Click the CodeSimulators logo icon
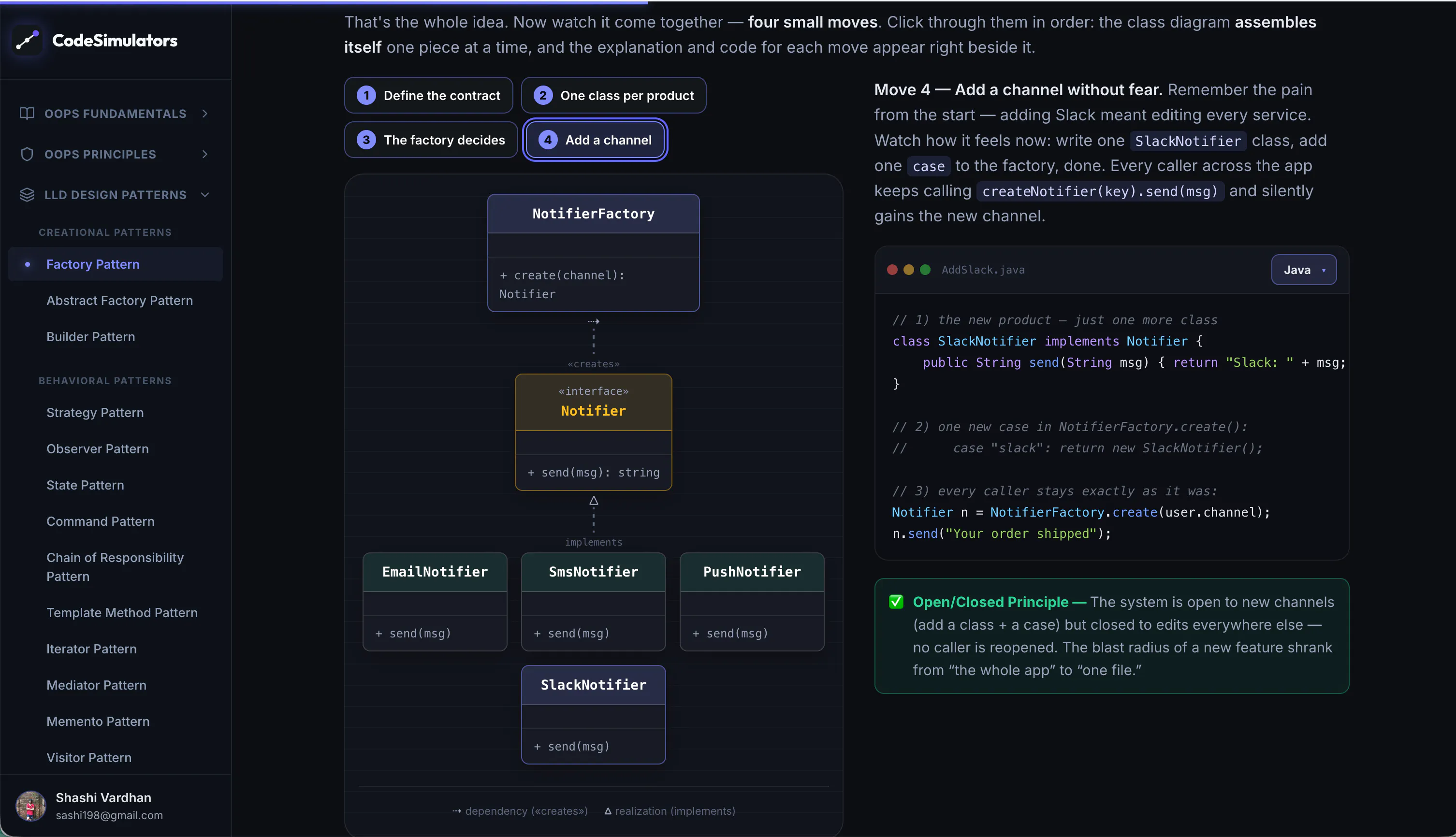Screen dimensions: 1456x837 27,40
